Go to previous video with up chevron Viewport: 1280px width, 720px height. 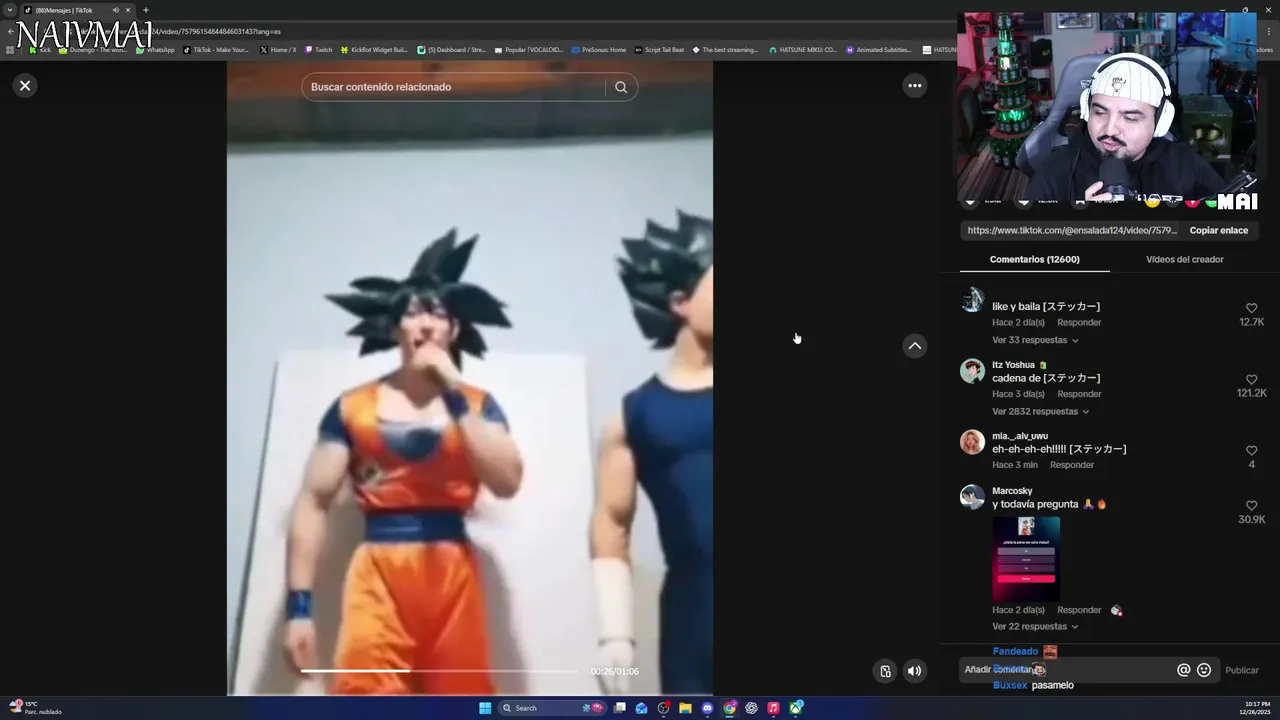pos(914,346)
